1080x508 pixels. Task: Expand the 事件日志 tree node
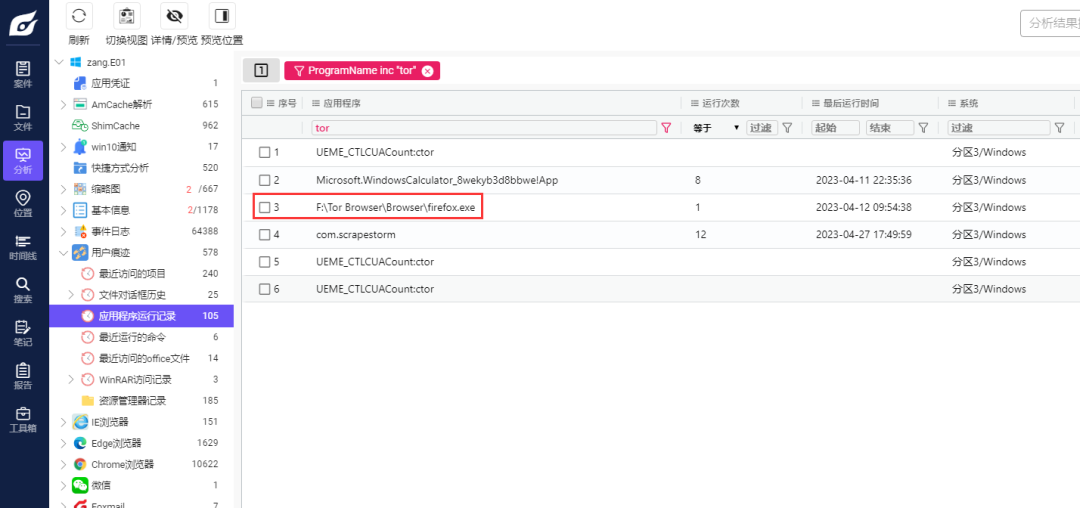coord(63,231)
